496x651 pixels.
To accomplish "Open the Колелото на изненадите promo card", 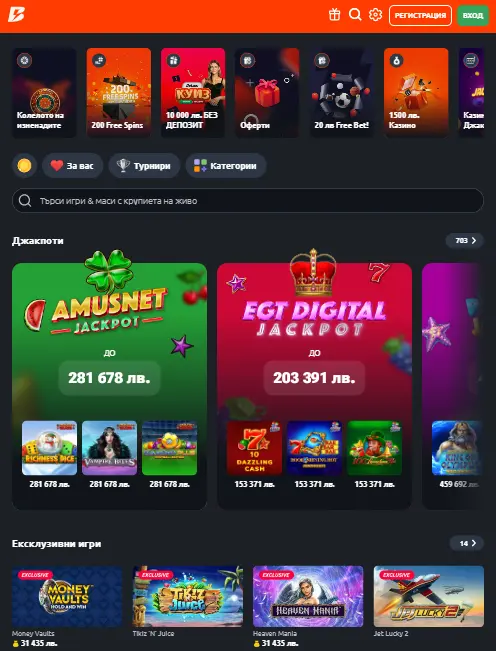I will pos(44,93).
